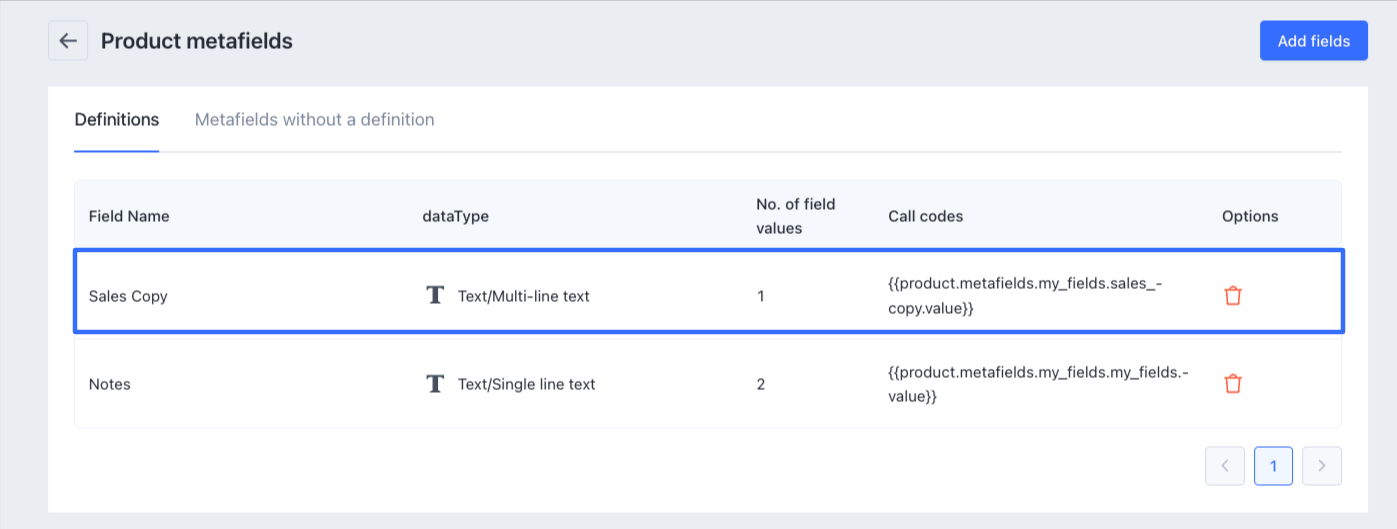This screenshot has height=529, width=1397.
Task: Click the Notes text type icon
Action: coord(435,384)
